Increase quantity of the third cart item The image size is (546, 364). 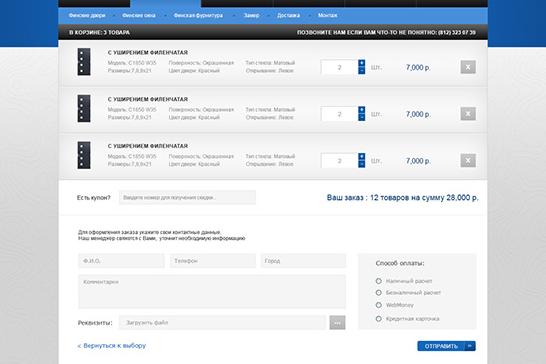[361, 156]
